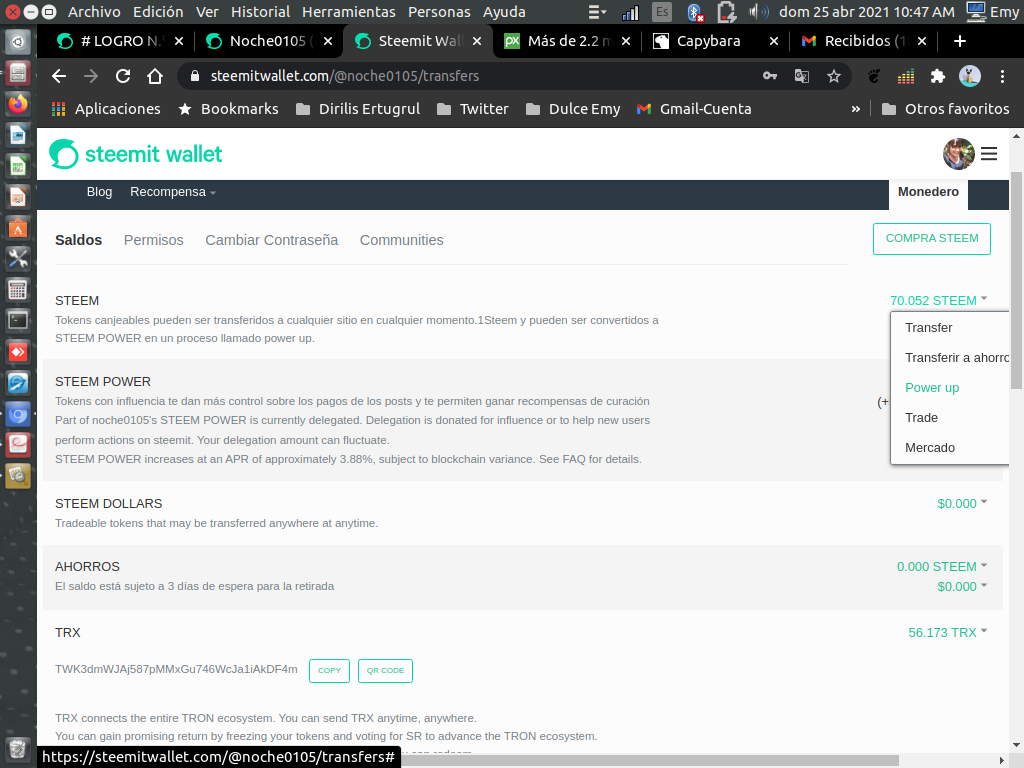Show more bookmarks with the » chevron
Viewport: 1024px width, 768px height.
pos(856,109)
